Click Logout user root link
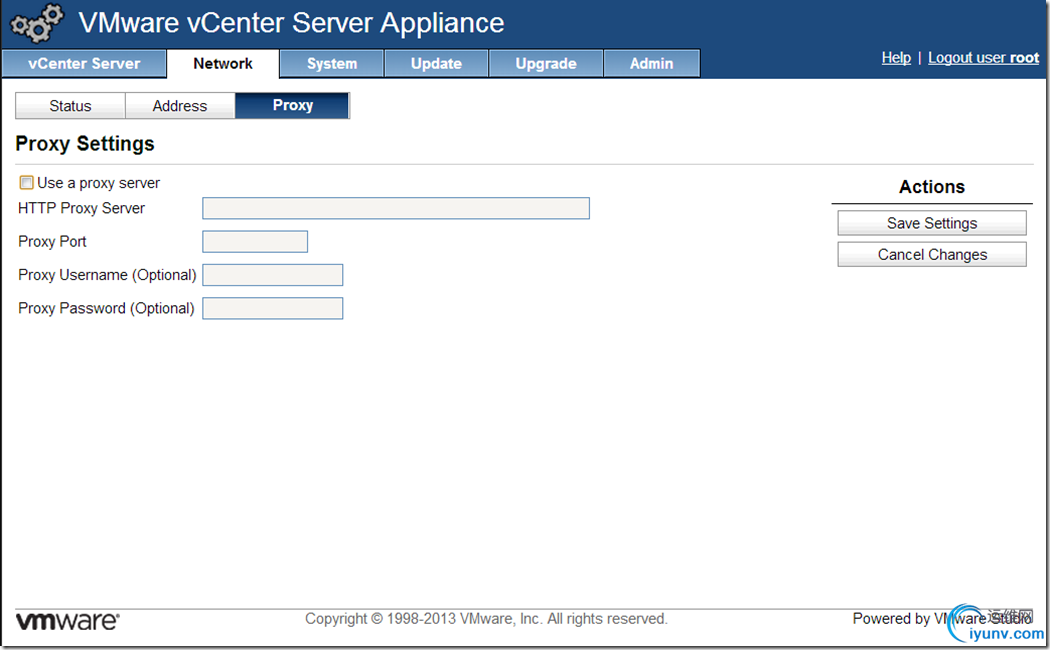This screenshot has width=1050, height=650. [x=984, y=58]
